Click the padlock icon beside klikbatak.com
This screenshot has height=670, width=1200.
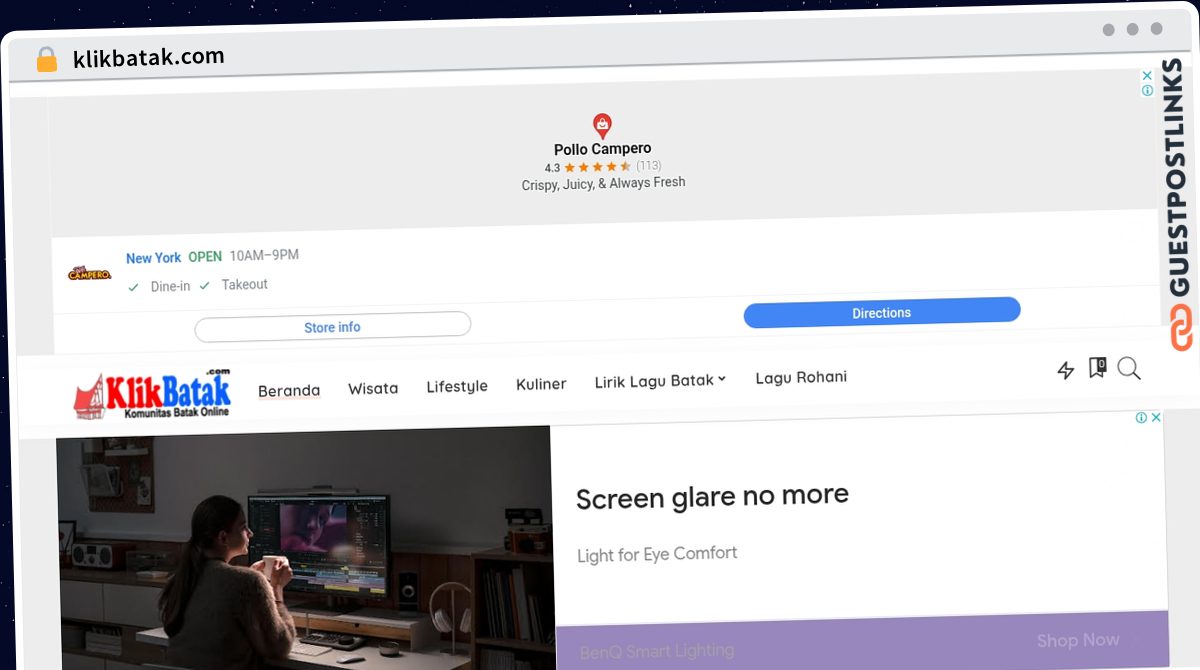46,59
